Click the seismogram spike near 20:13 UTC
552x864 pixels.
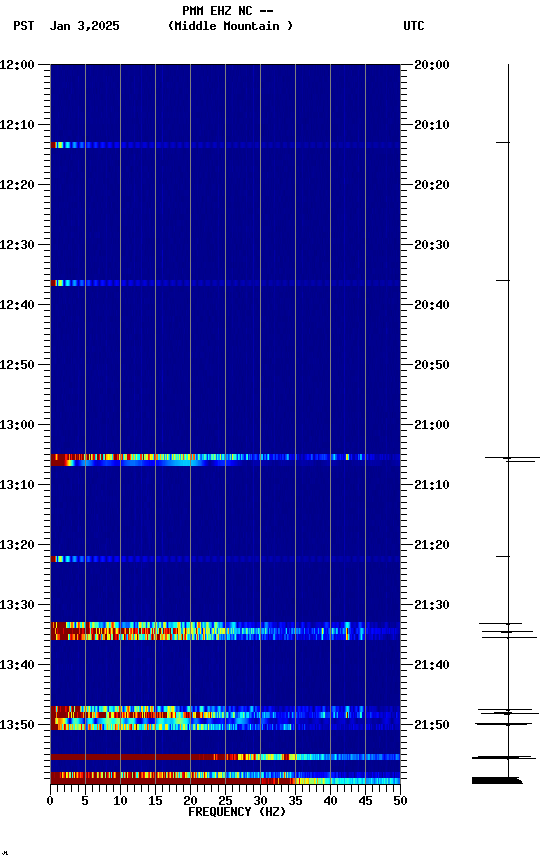[x=503, y=143]
